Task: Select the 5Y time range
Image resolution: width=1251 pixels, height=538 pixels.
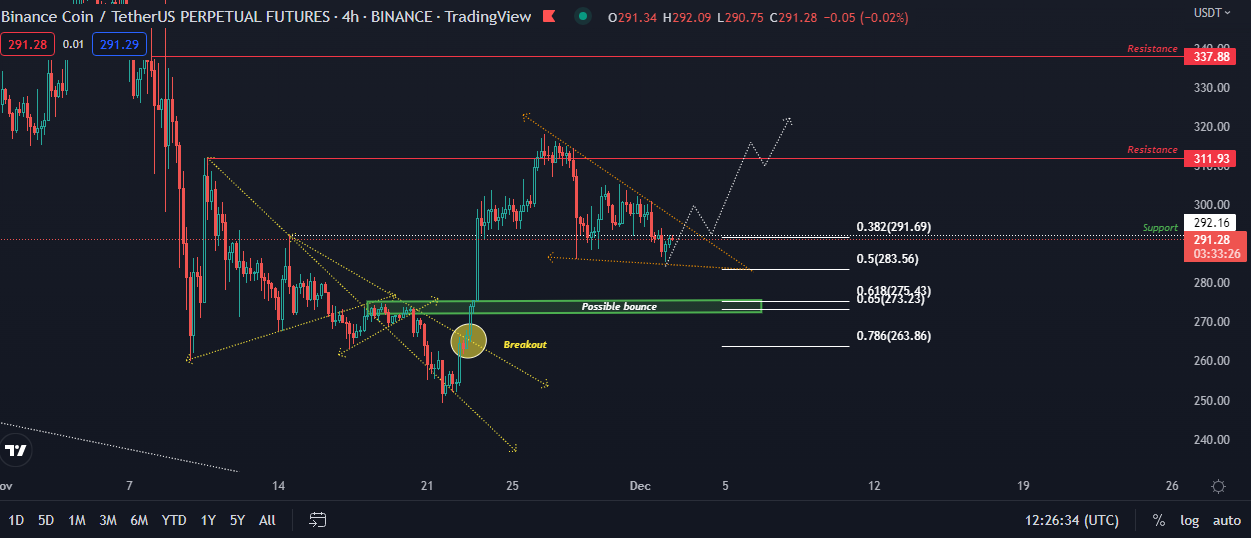Action: pyautogui.click(x=237, y=520)
